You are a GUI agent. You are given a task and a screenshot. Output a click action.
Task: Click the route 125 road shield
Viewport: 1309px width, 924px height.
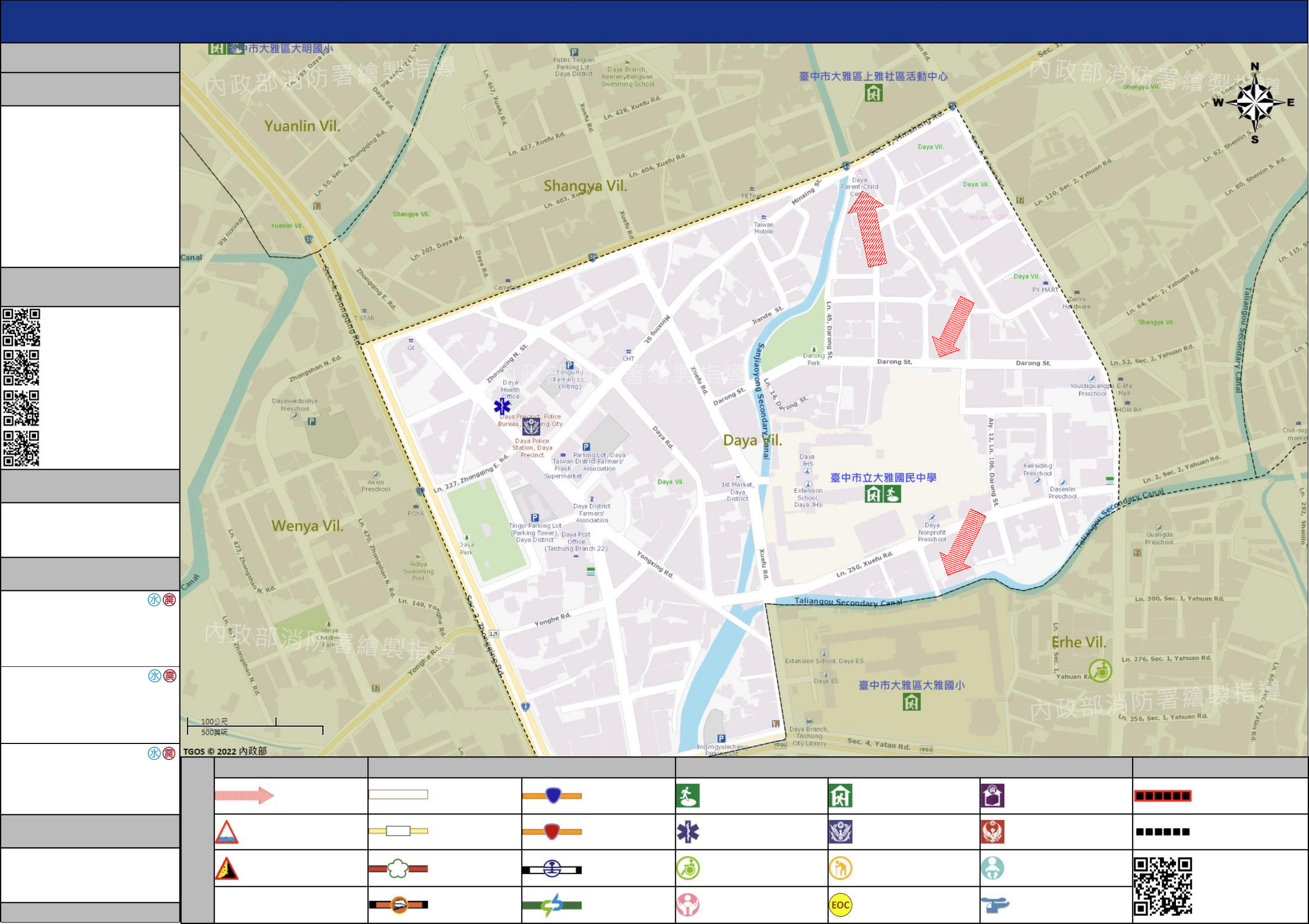(x=494, y=634)
